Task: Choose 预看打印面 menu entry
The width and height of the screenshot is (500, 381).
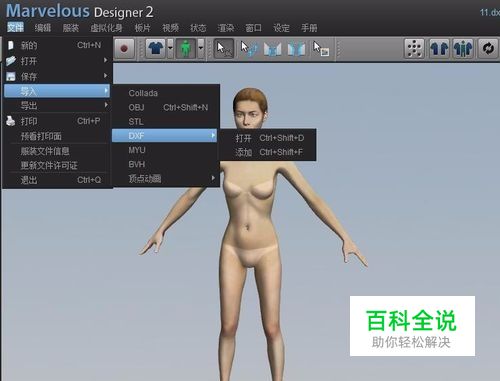Action: pyautogui.click(x=57, y=136)
